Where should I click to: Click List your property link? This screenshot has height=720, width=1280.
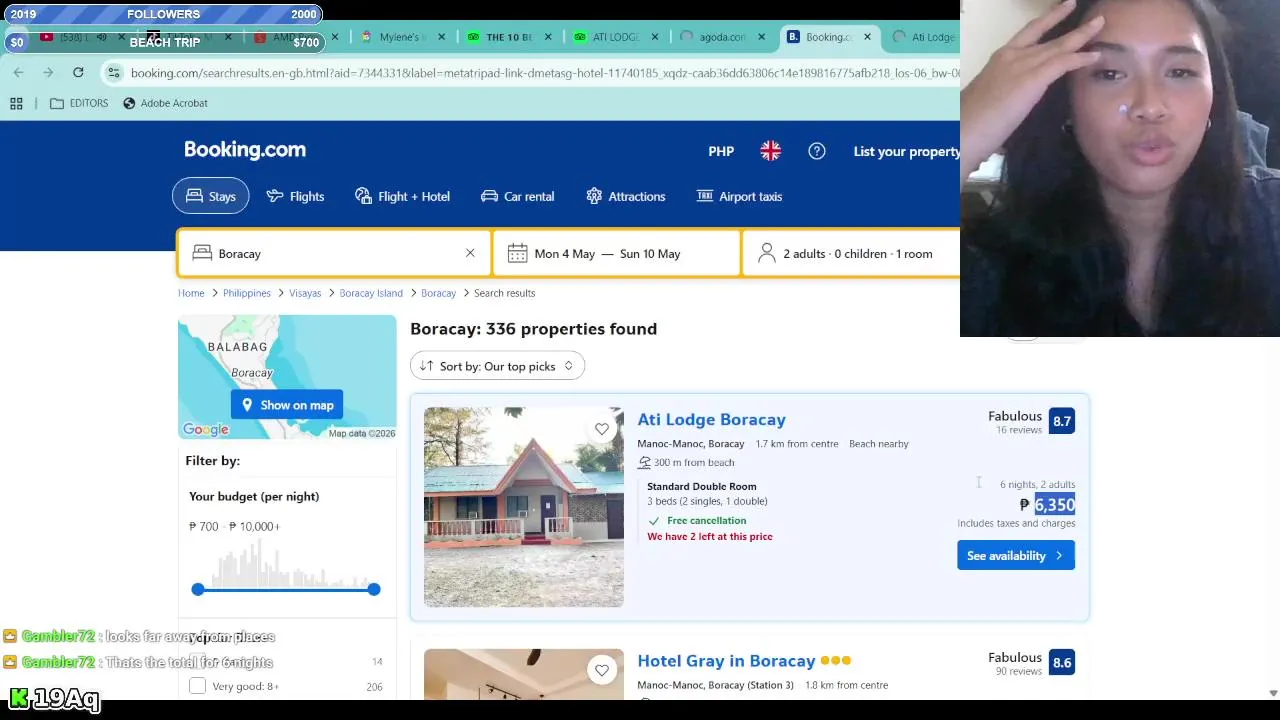coord(906,151)
